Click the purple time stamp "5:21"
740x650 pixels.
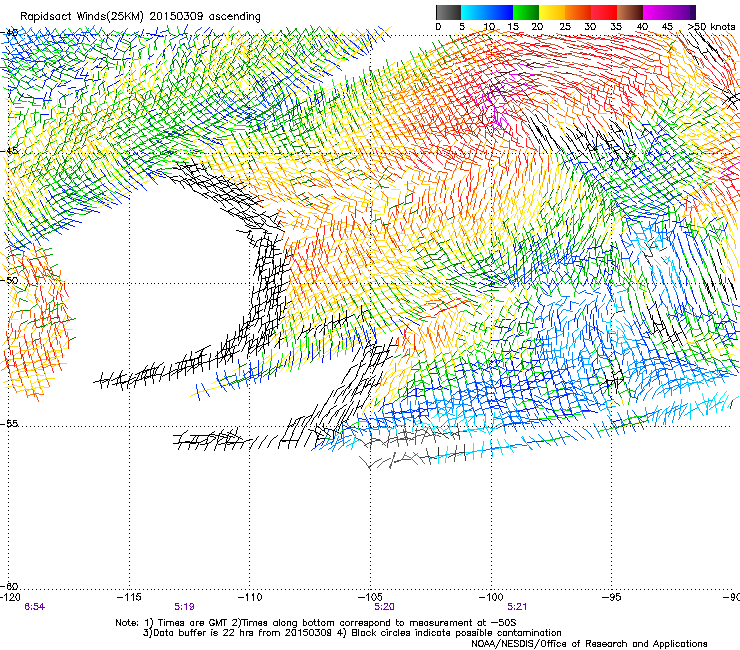[x=517, y=607]
